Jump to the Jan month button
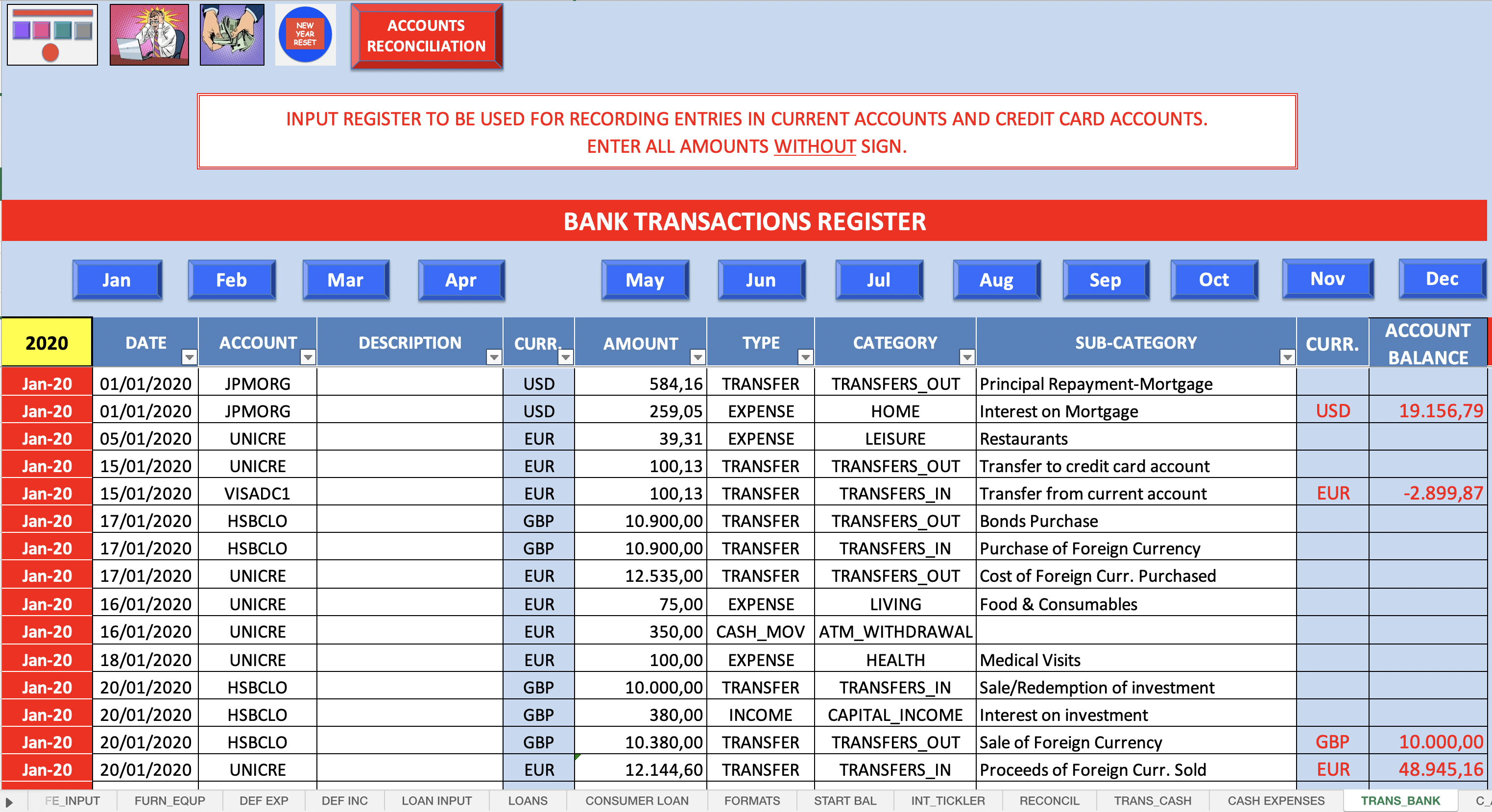Screen dimensions: 1492x812 click(118, 280)
